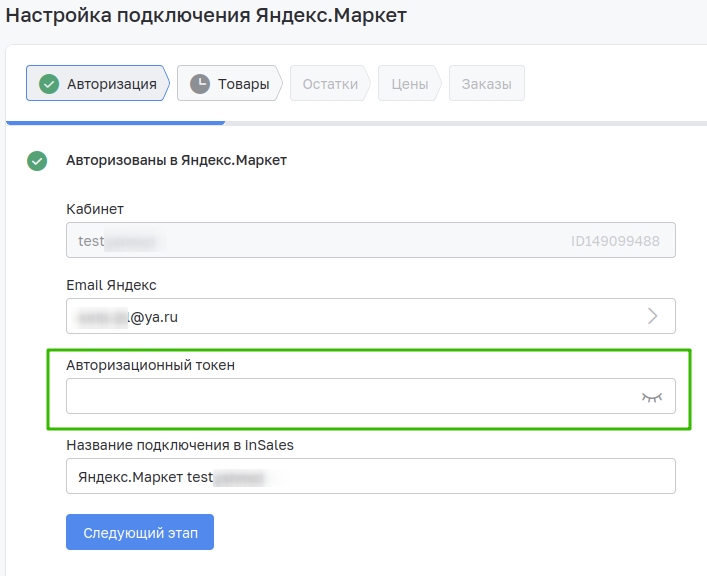Click the Авторизованы в Яндекс.Маркет heading
This screenshot has width=707, height=576.
176,160
